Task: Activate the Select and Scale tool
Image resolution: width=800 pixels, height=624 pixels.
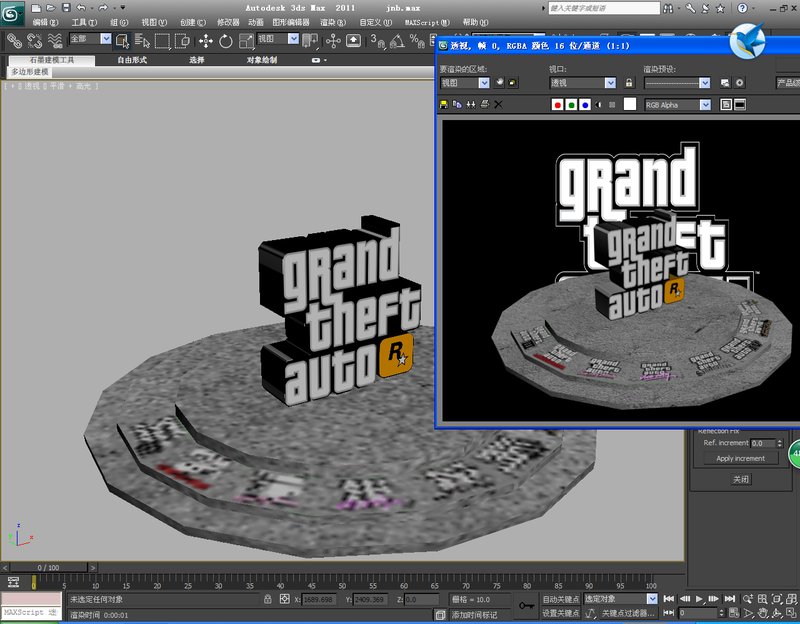Action: [x=246, y=40]
